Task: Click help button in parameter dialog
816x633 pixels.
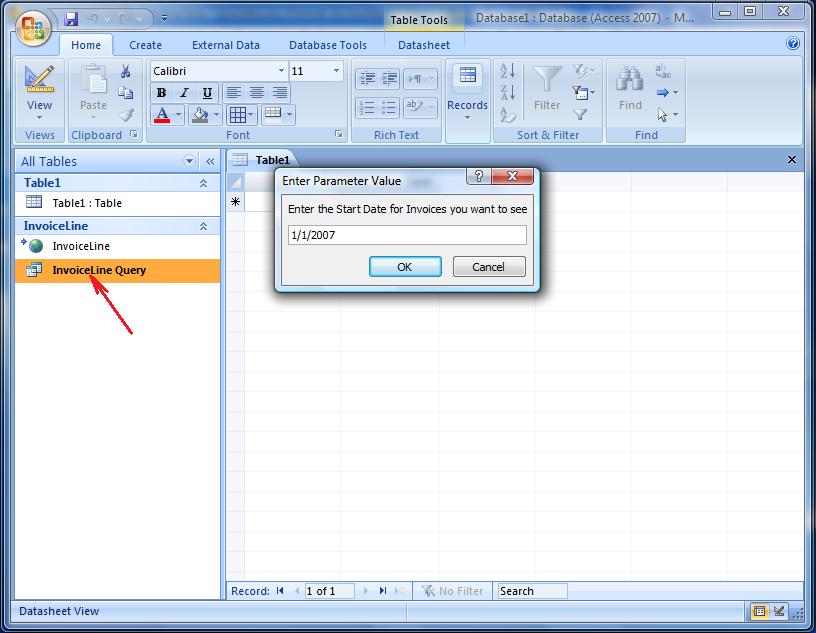Action: (x=479, y=176)
